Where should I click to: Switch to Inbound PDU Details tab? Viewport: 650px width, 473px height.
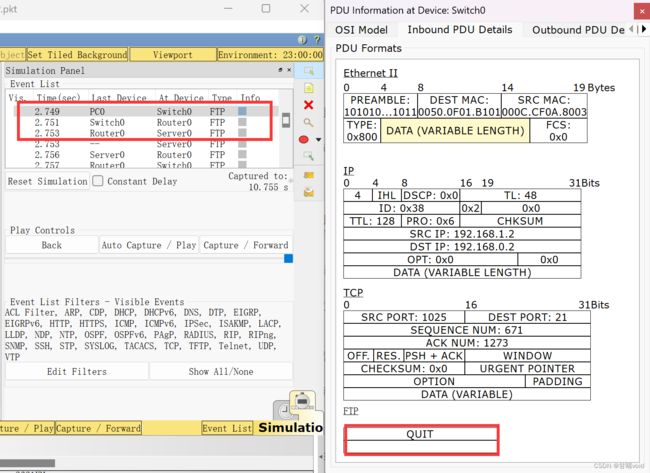[x=460, y=30]
